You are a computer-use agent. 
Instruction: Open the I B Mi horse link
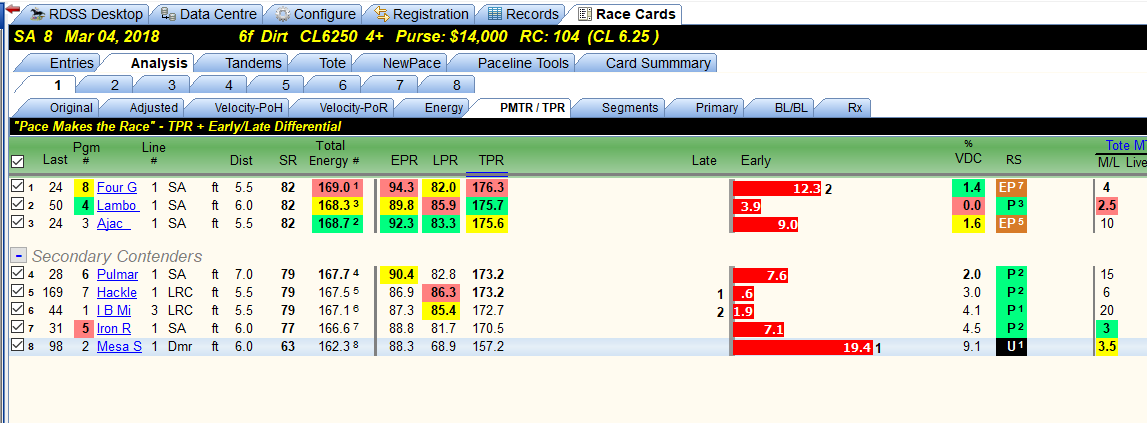(x=115, y=311)
